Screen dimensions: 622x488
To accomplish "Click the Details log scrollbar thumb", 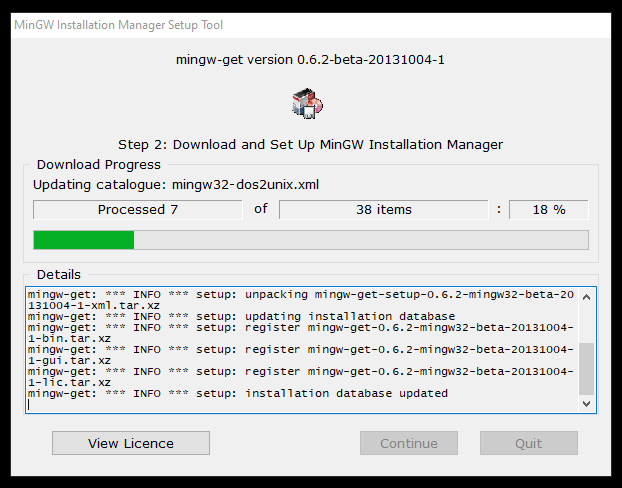I will [x=586, y=369].
